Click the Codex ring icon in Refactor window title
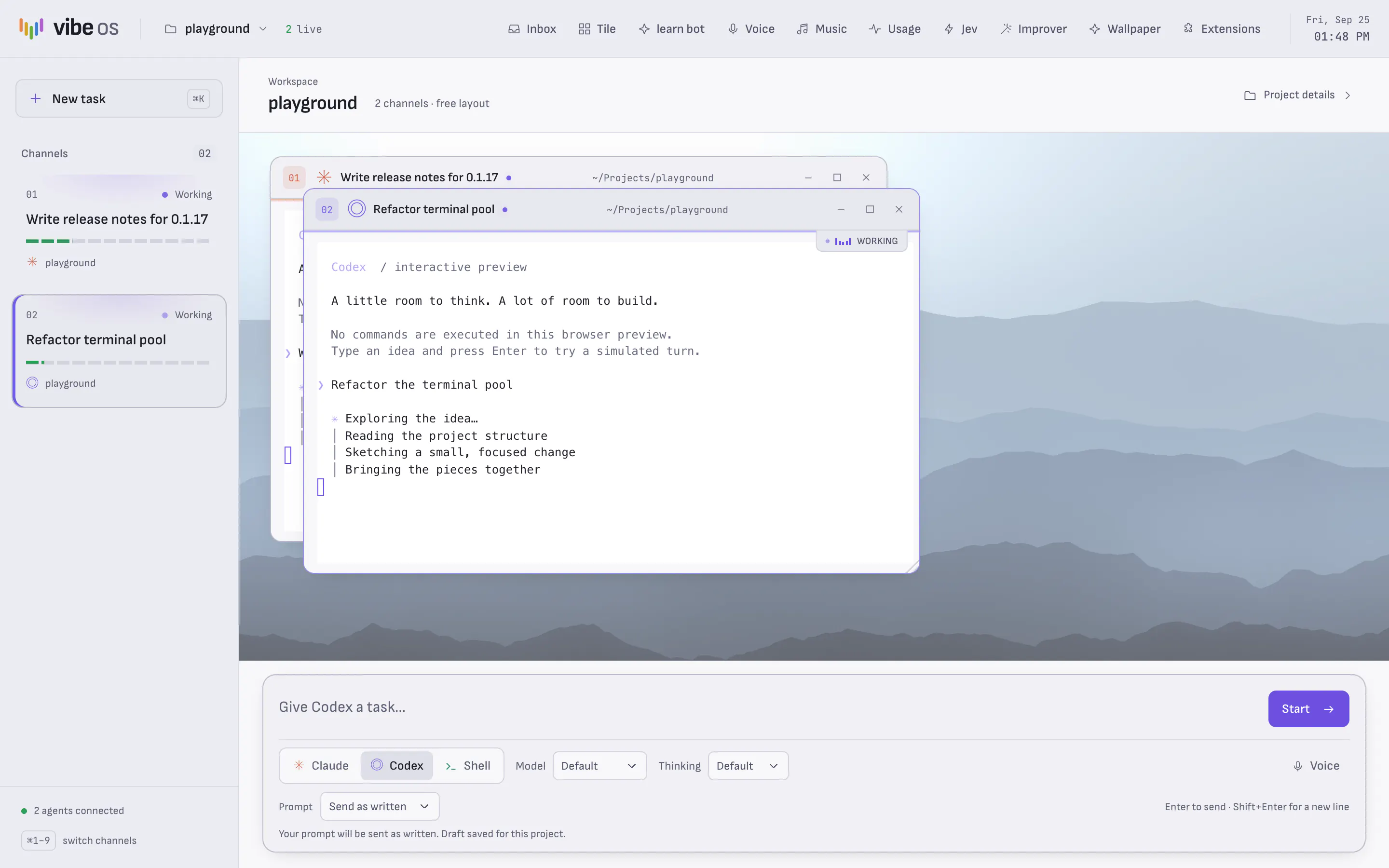This screenshot has width=1389, height=868. (356, 208)
